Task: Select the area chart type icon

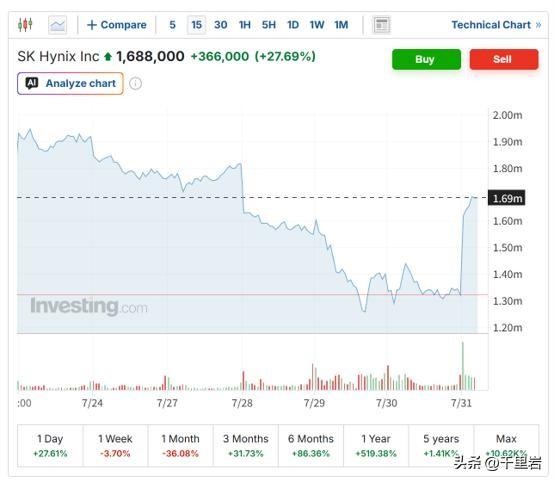Action: [x=57, y=25]
